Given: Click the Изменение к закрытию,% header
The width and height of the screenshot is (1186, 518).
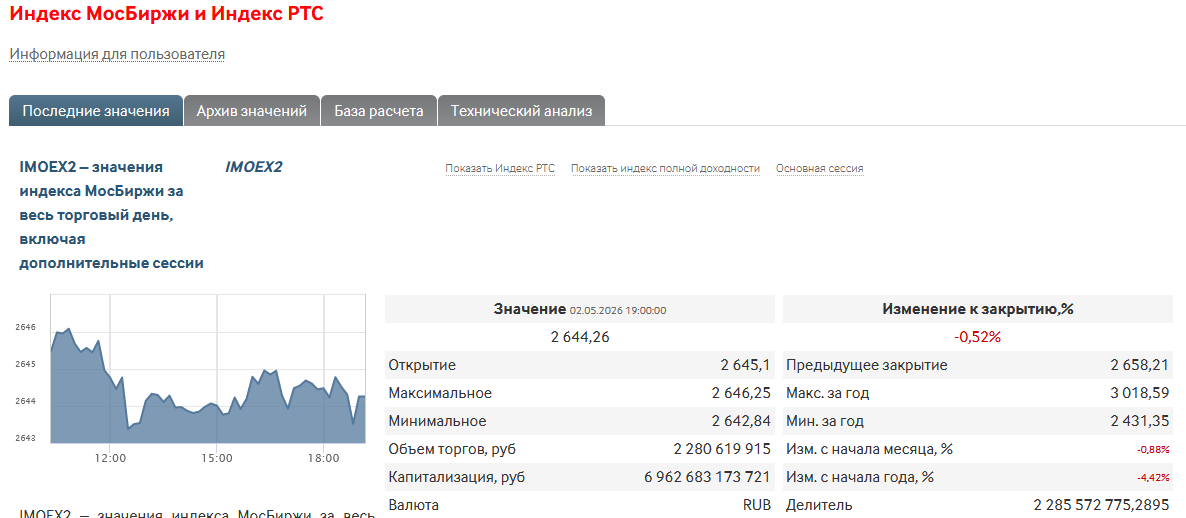Looking at the screenshot, I should (x=978, y=309).
